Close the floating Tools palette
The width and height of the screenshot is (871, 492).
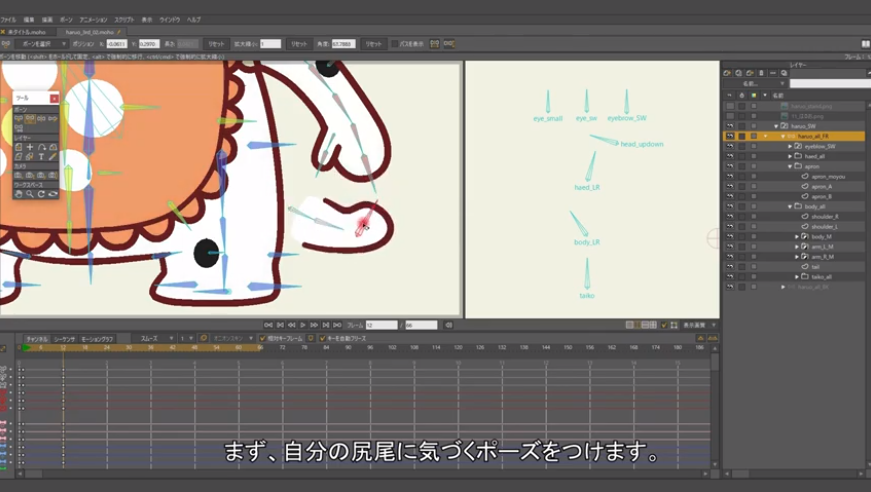(x=54, y=98)
